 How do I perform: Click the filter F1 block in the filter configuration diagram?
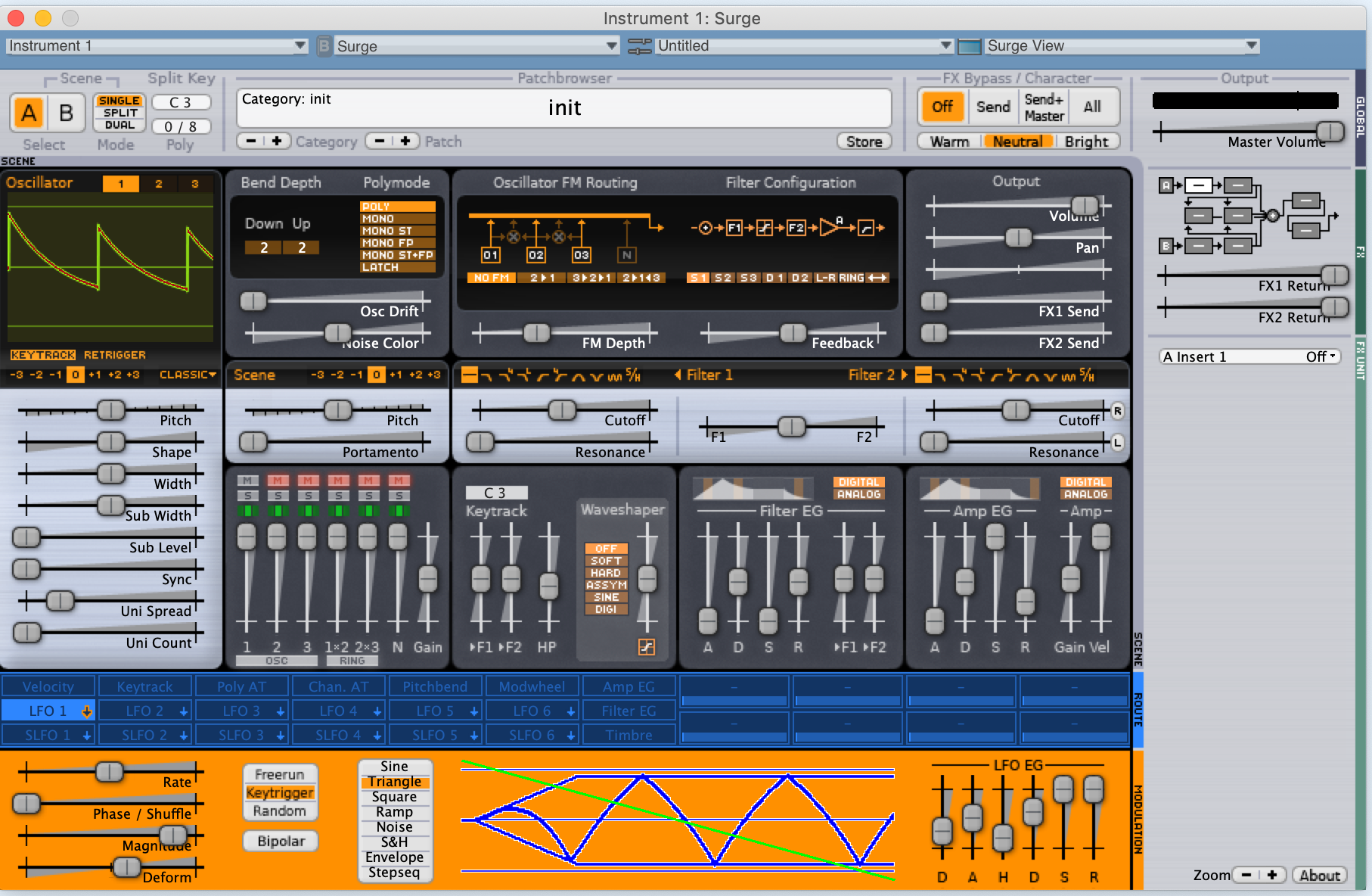point(734,228)
